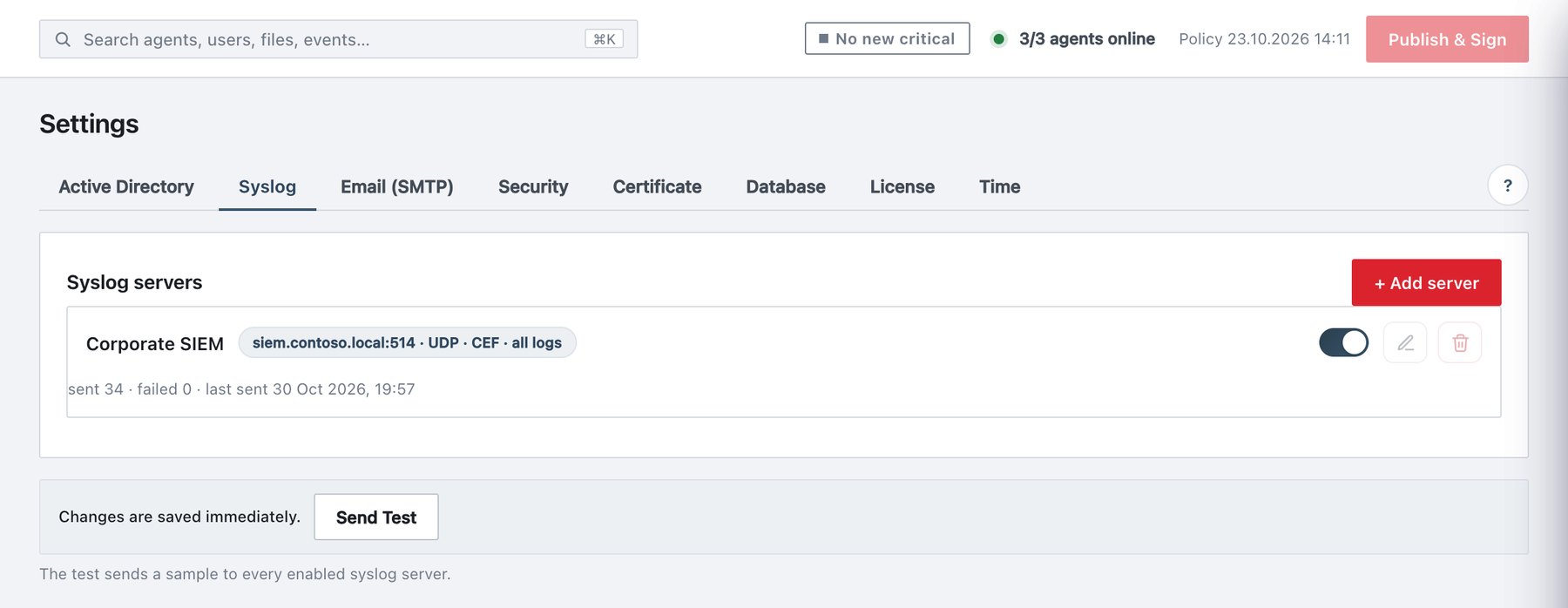Click the ⌘K shortcut hint

pos(605,39)
